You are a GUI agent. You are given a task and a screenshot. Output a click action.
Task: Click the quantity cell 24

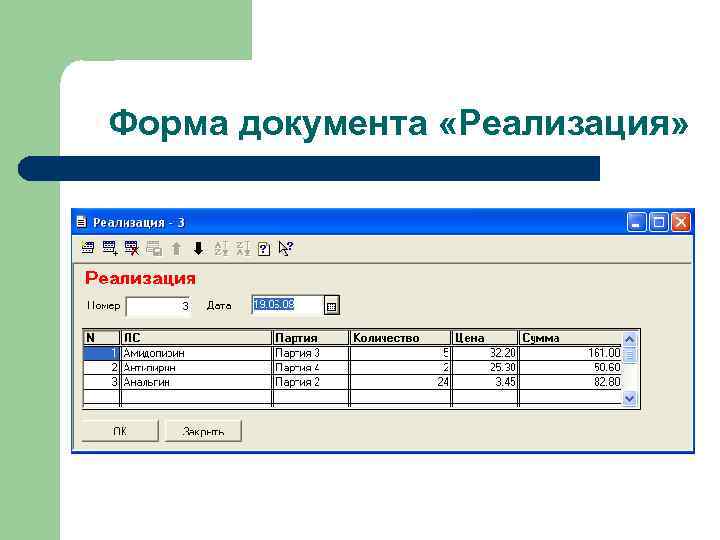[x=400, y=382]
